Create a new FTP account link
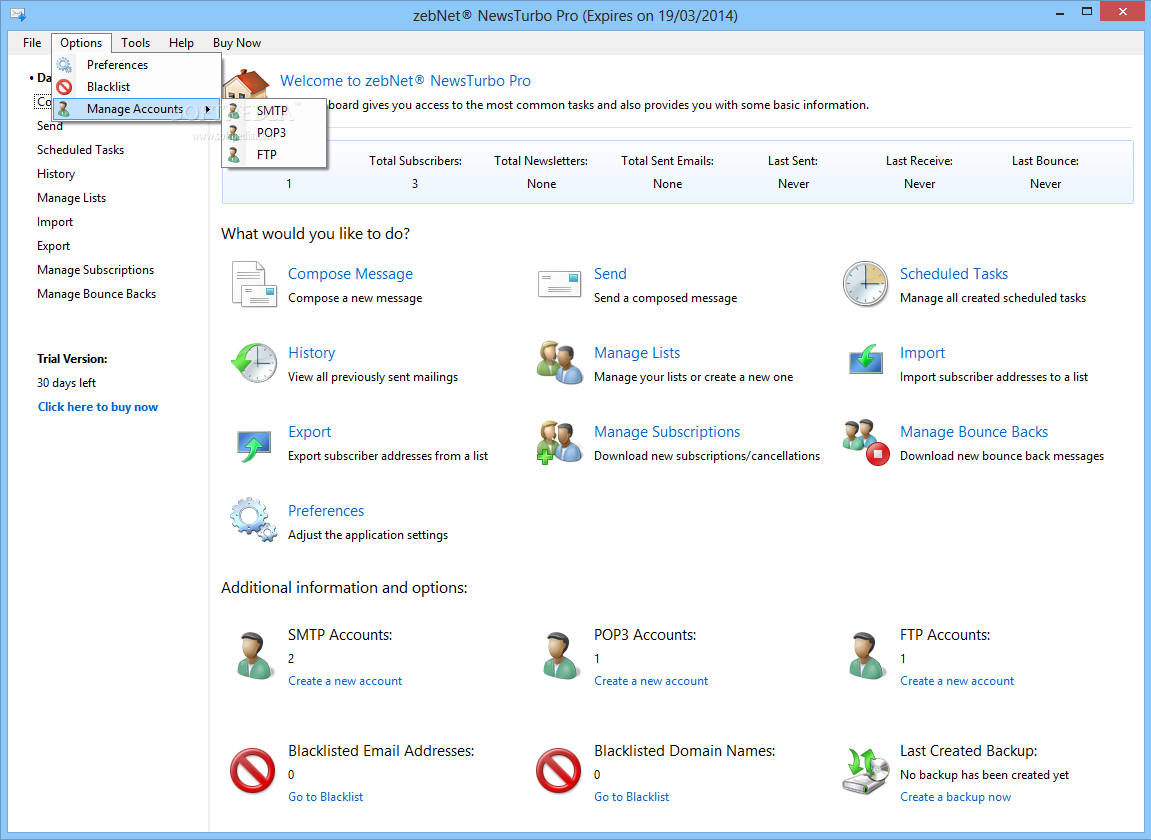The height and width of the screenshot is (840, 1151). 957,681
